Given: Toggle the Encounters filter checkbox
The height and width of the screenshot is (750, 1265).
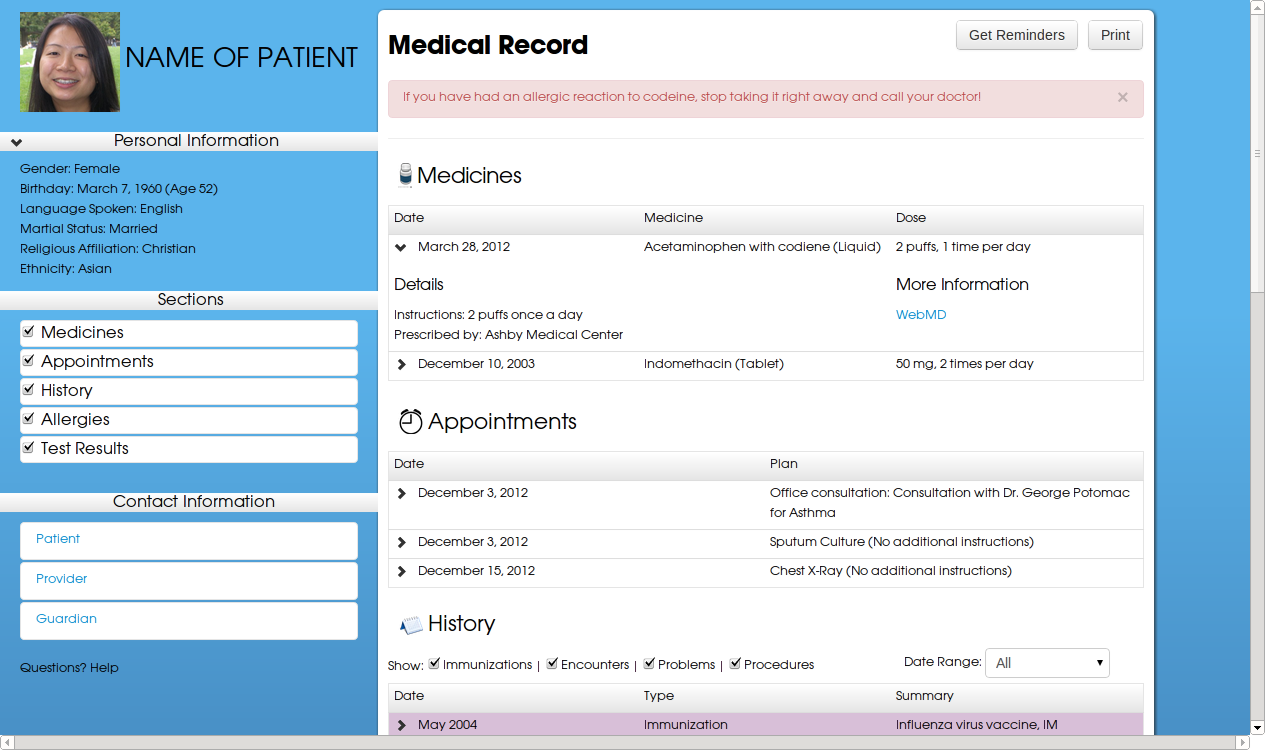Looking at the screenshot, I should point(552,663).
